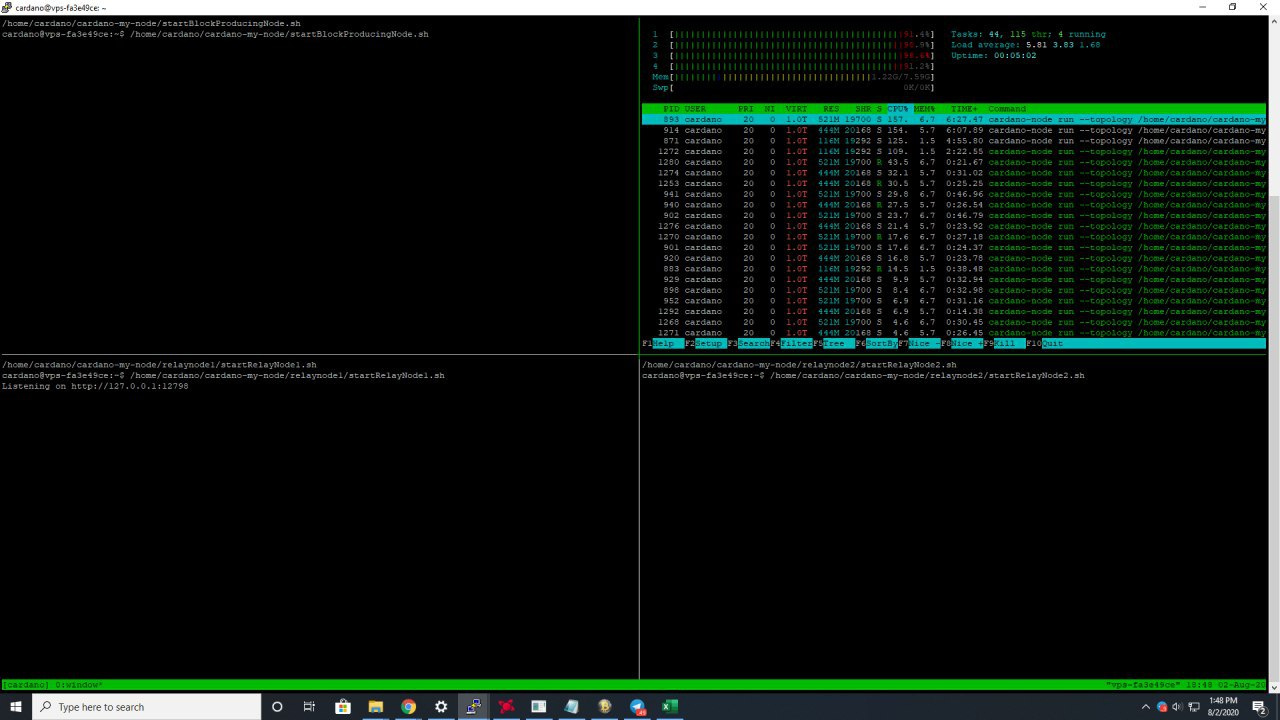Click the startBlockProducingNode.sh command prompt line
The image size is (1280, 720).
[x=215, y=34]
